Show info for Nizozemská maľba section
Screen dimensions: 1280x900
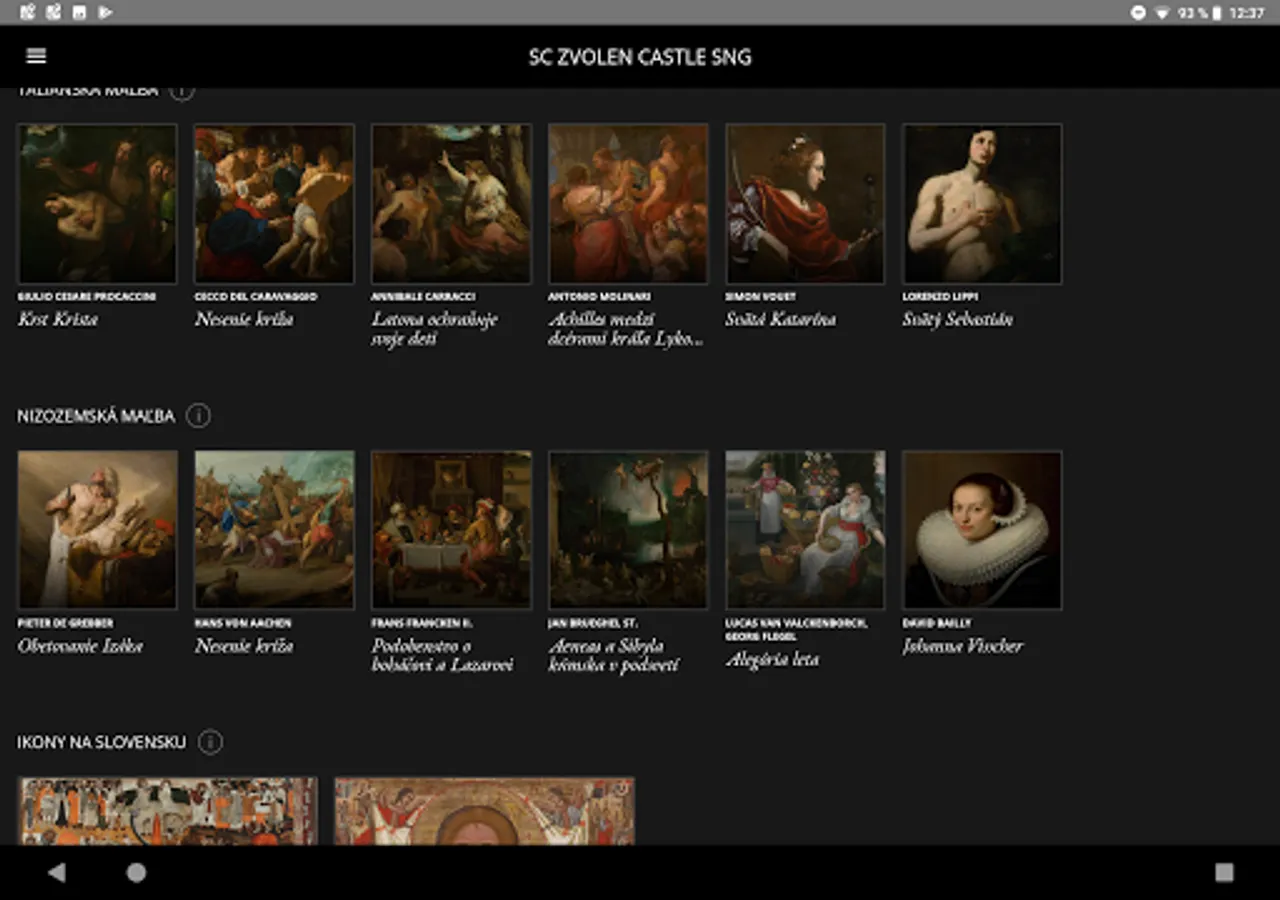pyautogui.click(x=198, y=415)
